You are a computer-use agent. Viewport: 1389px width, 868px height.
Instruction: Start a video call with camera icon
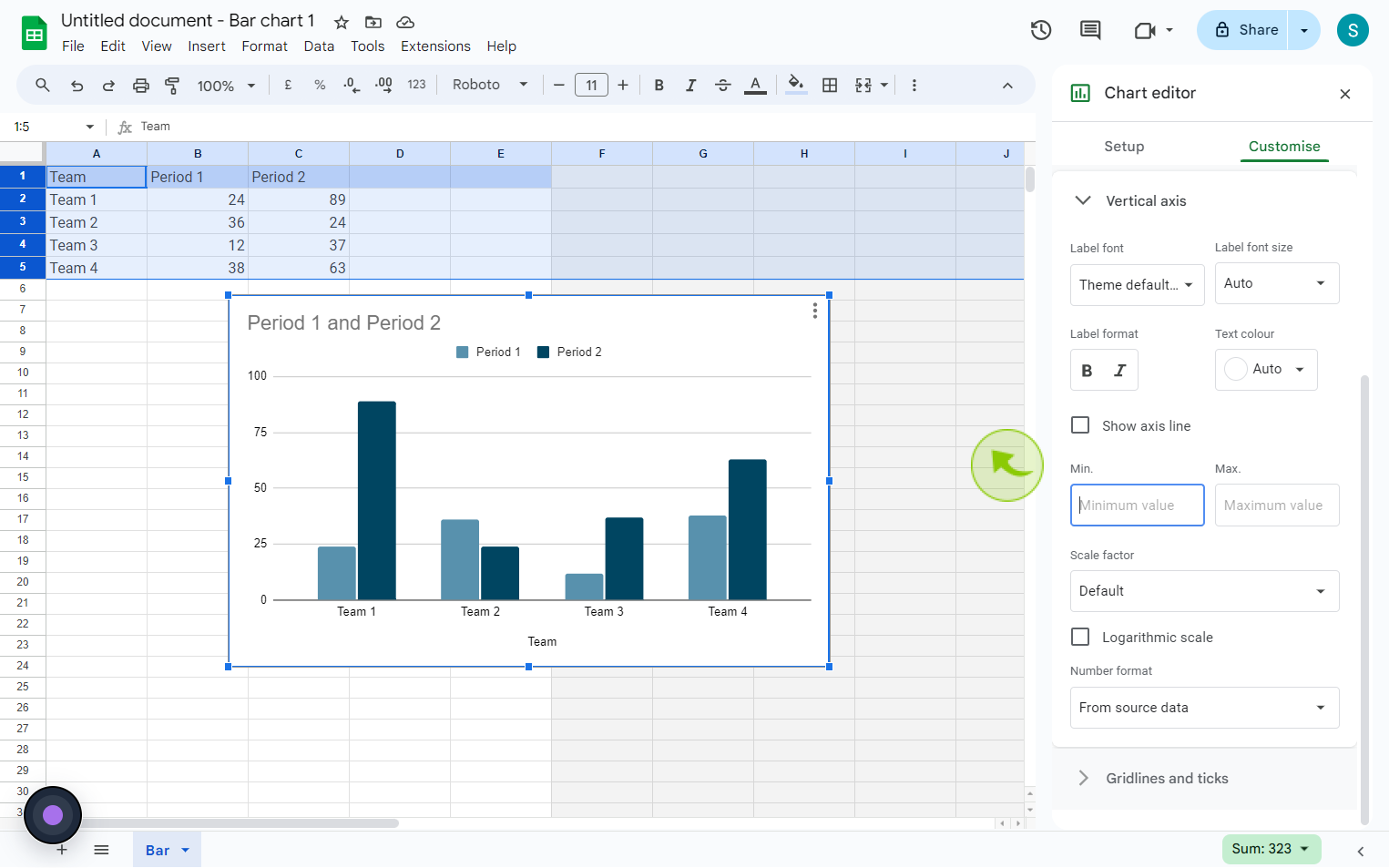[x=1146, y=30]
